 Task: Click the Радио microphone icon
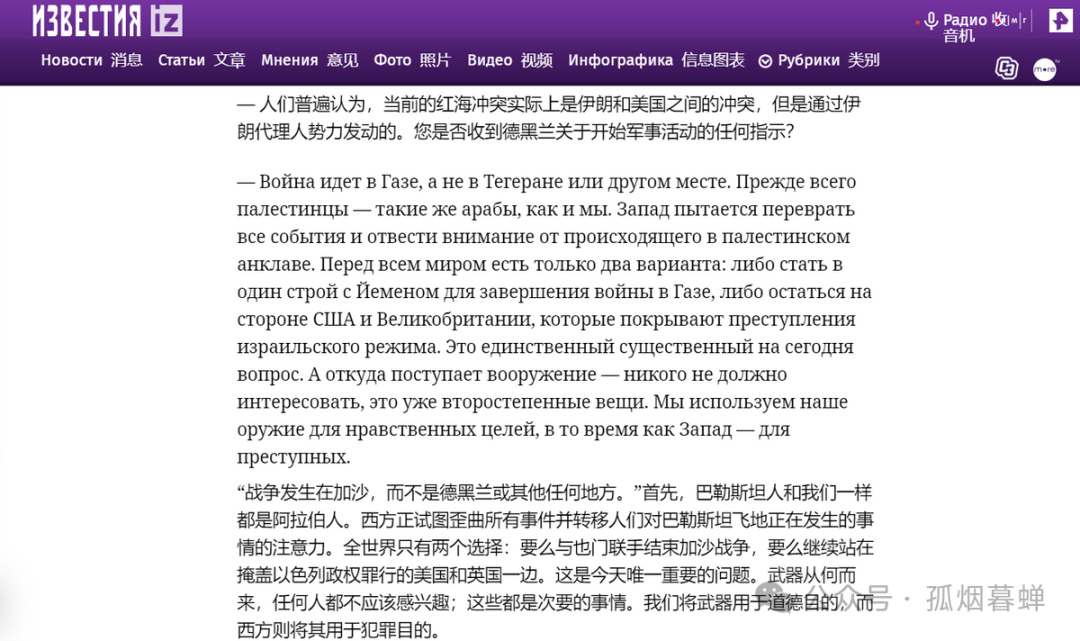[x=931, y=21]
